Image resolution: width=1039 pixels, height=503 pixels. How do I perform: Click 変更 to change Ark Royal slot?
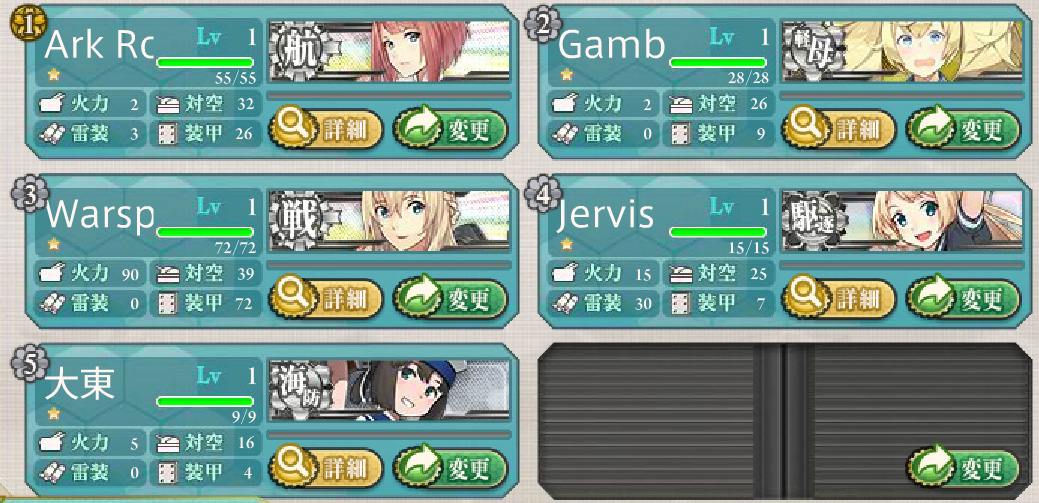point(451,129)
